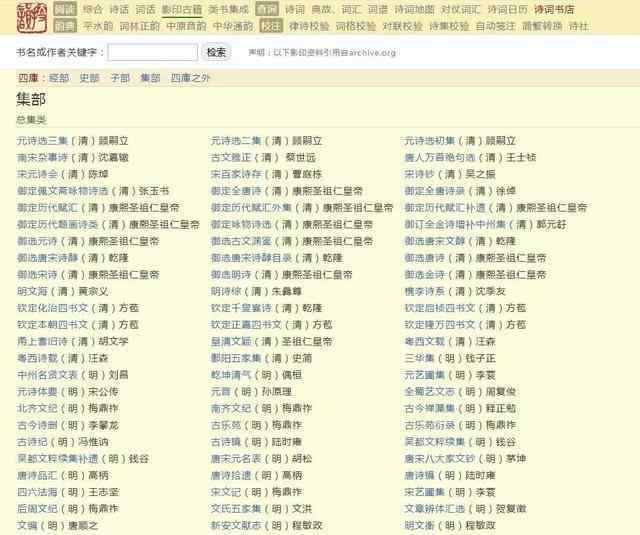Select 律诗校验 in the second row
Image resolution: width=640 pixels, height=535 pixels.
pyautogui.click(x=309, y=26)
